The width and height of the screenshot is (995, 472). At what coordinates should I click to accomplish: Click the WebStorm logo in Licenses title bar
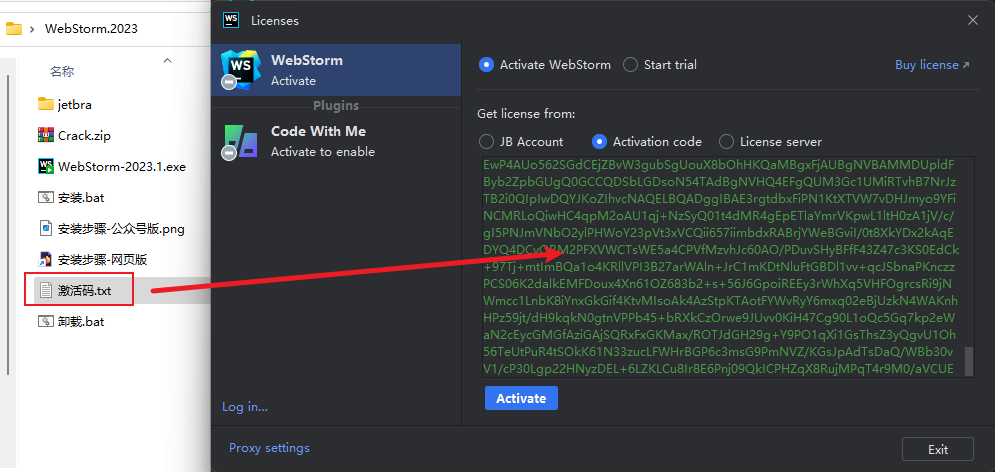[x=231, y=20]
